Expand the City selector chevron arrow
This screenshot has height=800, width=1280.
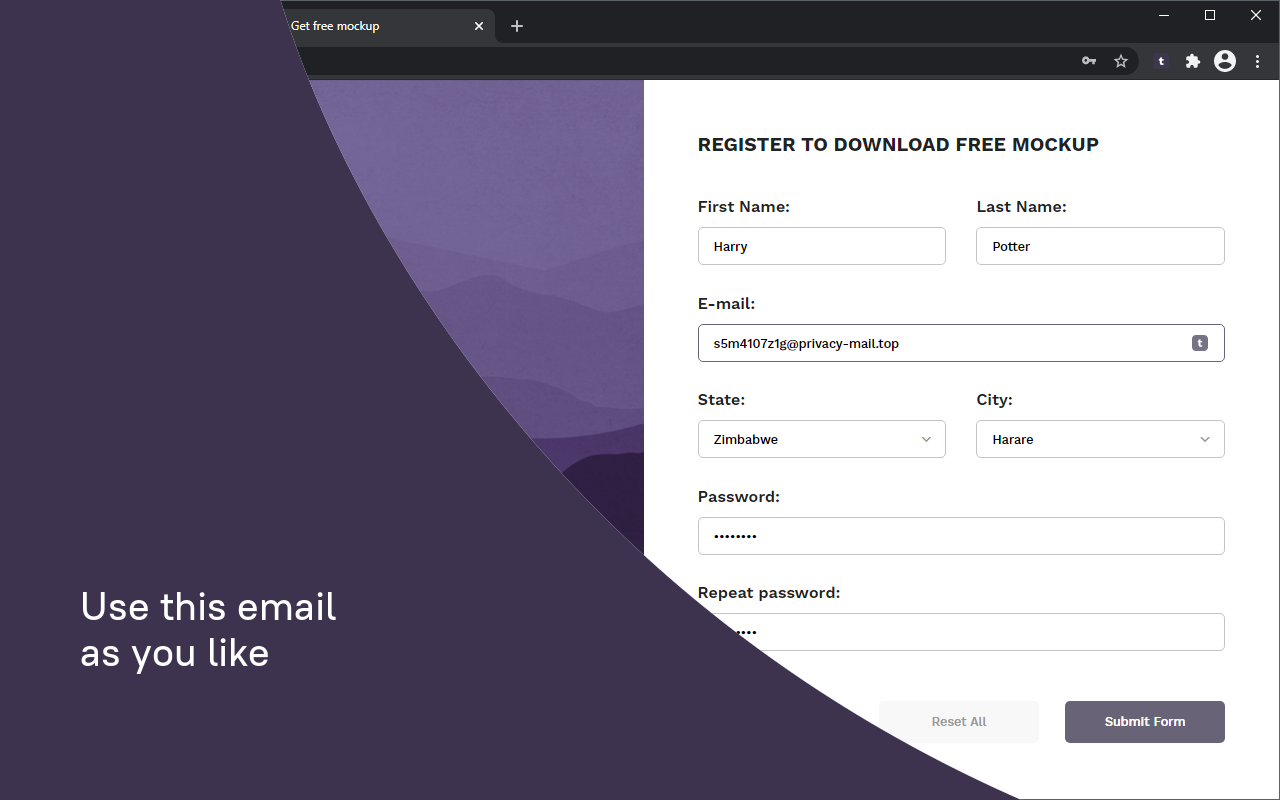point(1206,439)
